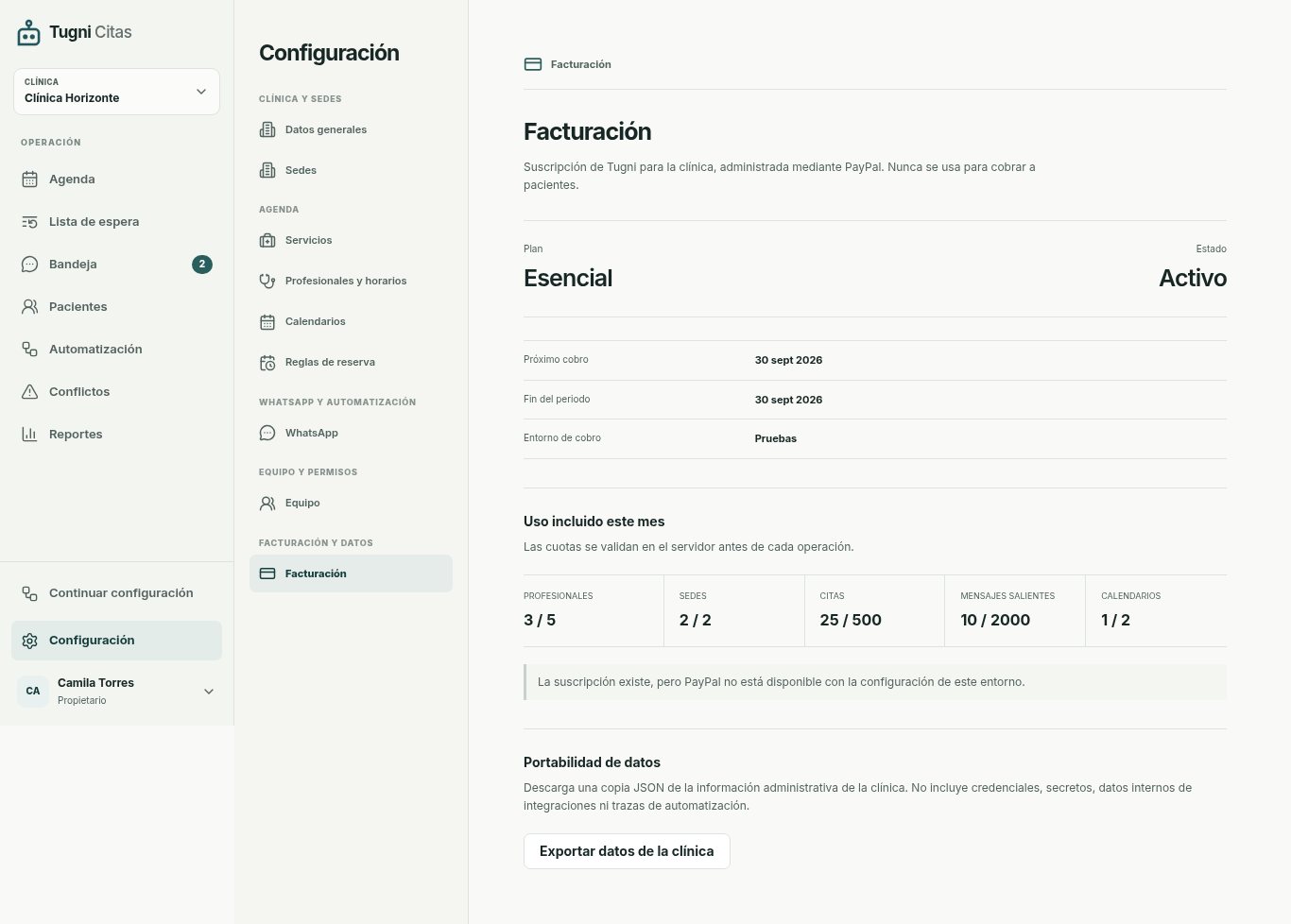1291x924 pixels.
Task: Open the Reportes bar chart icon
Action: coord(29,435)
